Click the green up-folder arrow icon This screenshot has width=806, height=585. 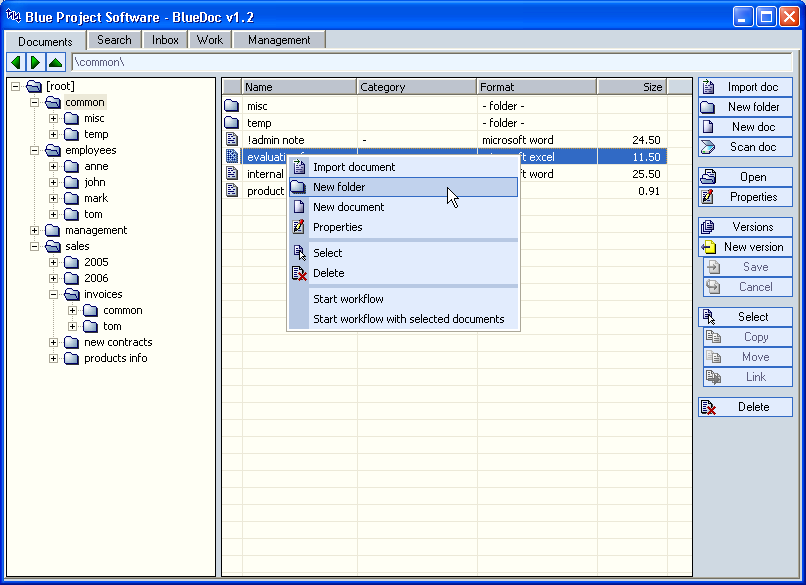tap(56, 63)
